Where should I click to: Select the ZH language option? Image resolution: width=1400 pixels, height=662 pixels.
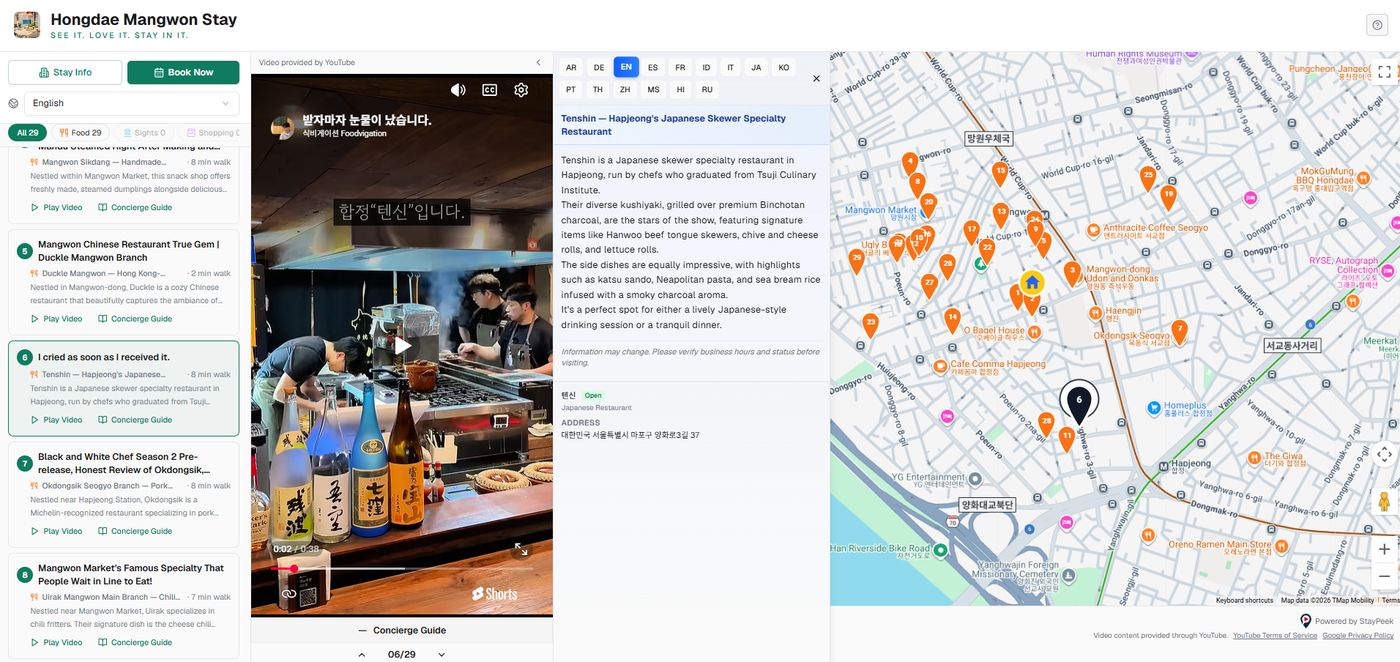pyautogui.click(x=625, y=89)
